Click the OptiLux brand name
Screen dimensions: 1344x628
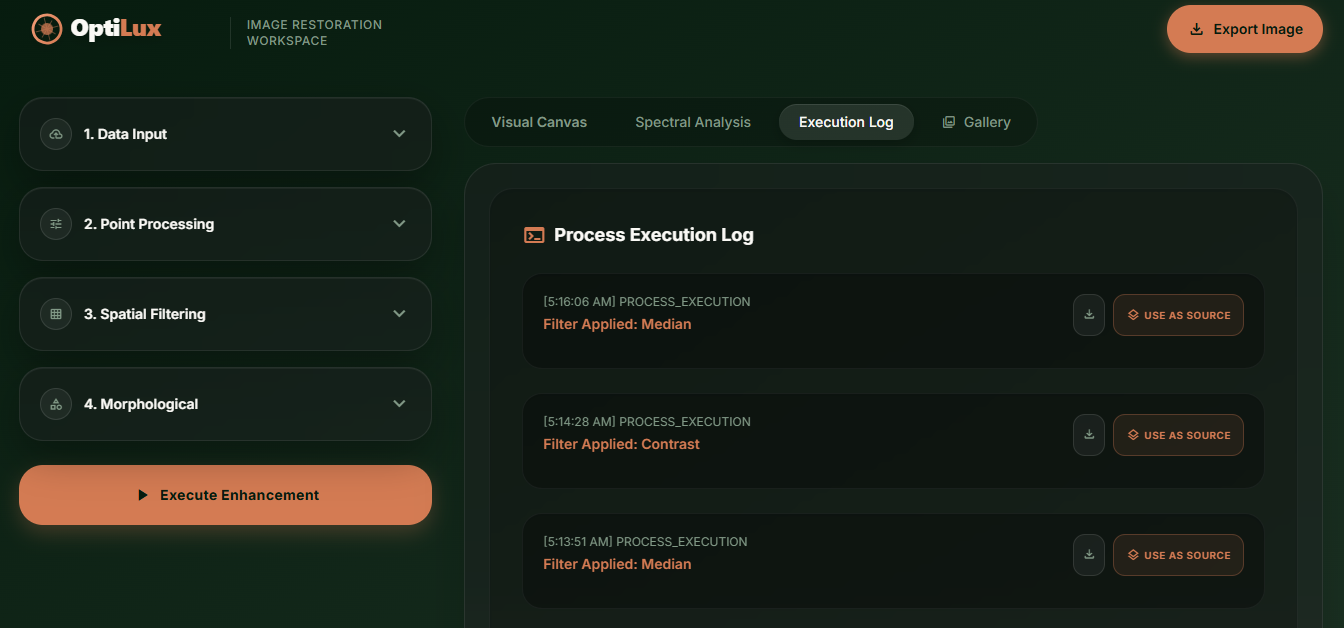pos(116,29)
